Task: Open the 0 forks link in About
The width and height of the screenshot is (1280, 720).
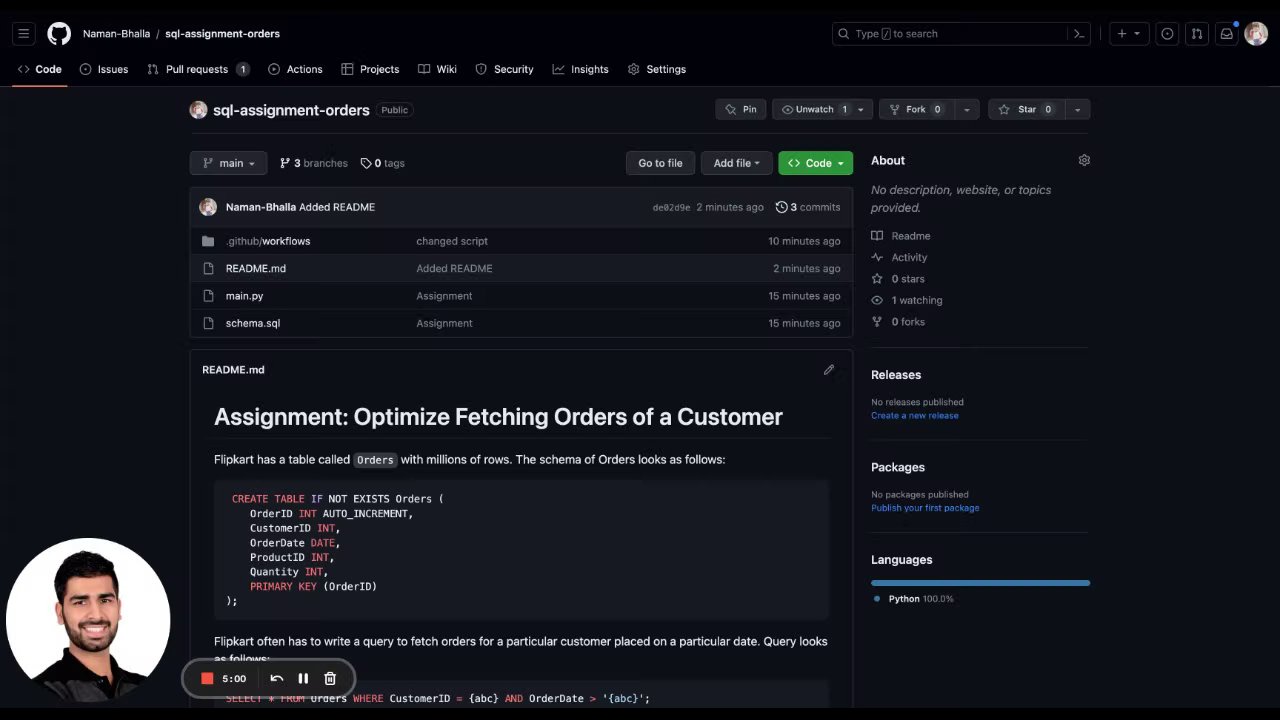Action: 898,322
